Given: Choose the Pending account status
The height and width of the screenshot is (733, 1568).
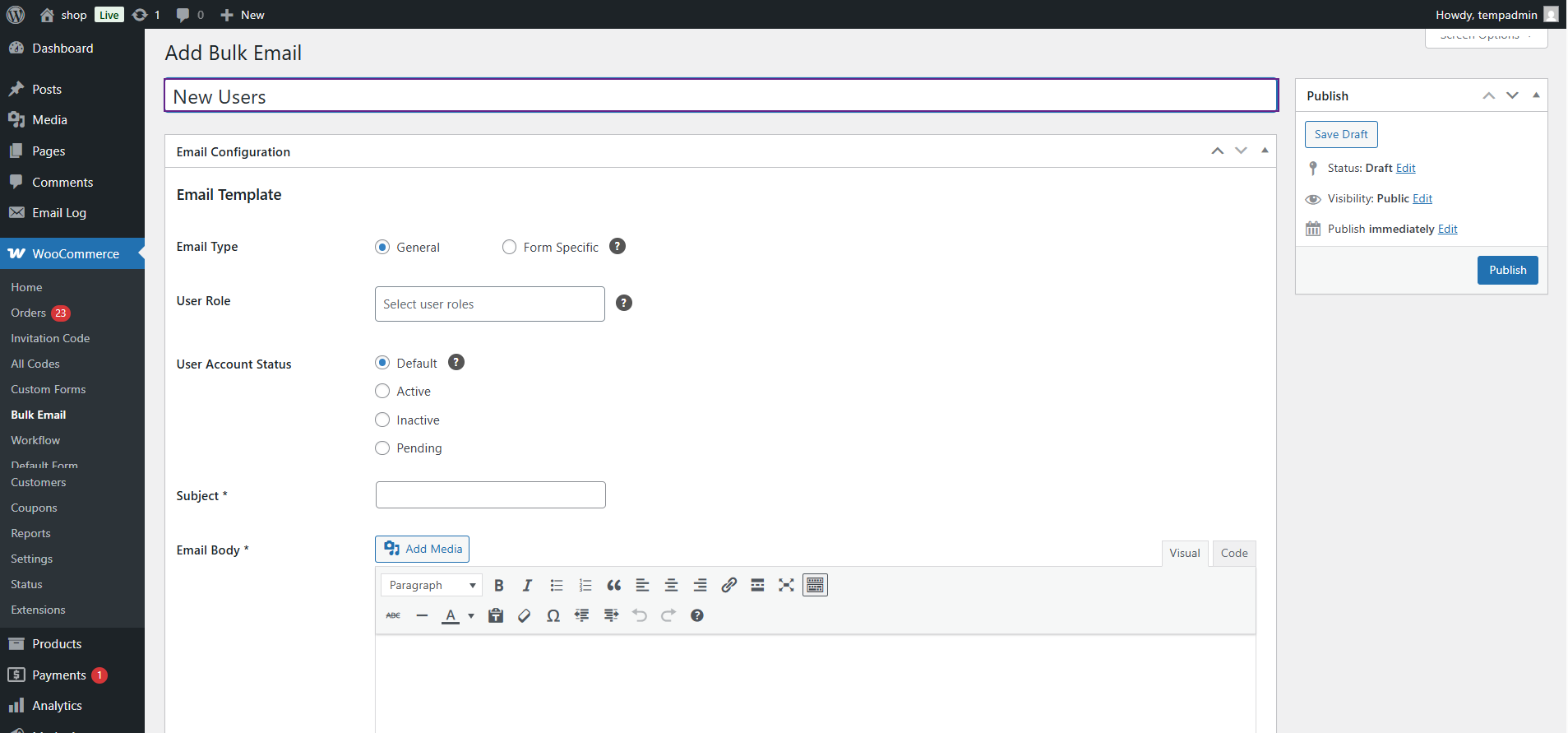Looking at the screenshot, I should tap(382, 448).
